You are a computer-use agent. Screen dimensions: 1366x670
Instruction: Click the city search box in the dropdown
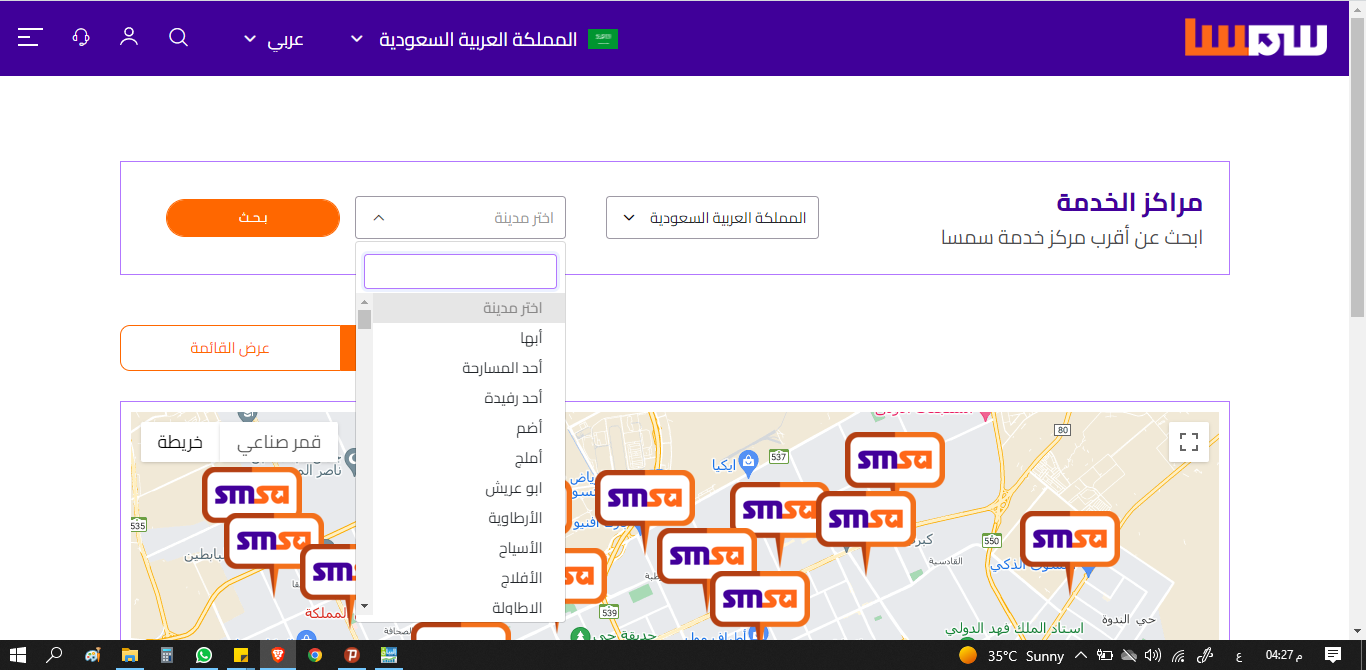pyautogui.click(x=460, y=271)
